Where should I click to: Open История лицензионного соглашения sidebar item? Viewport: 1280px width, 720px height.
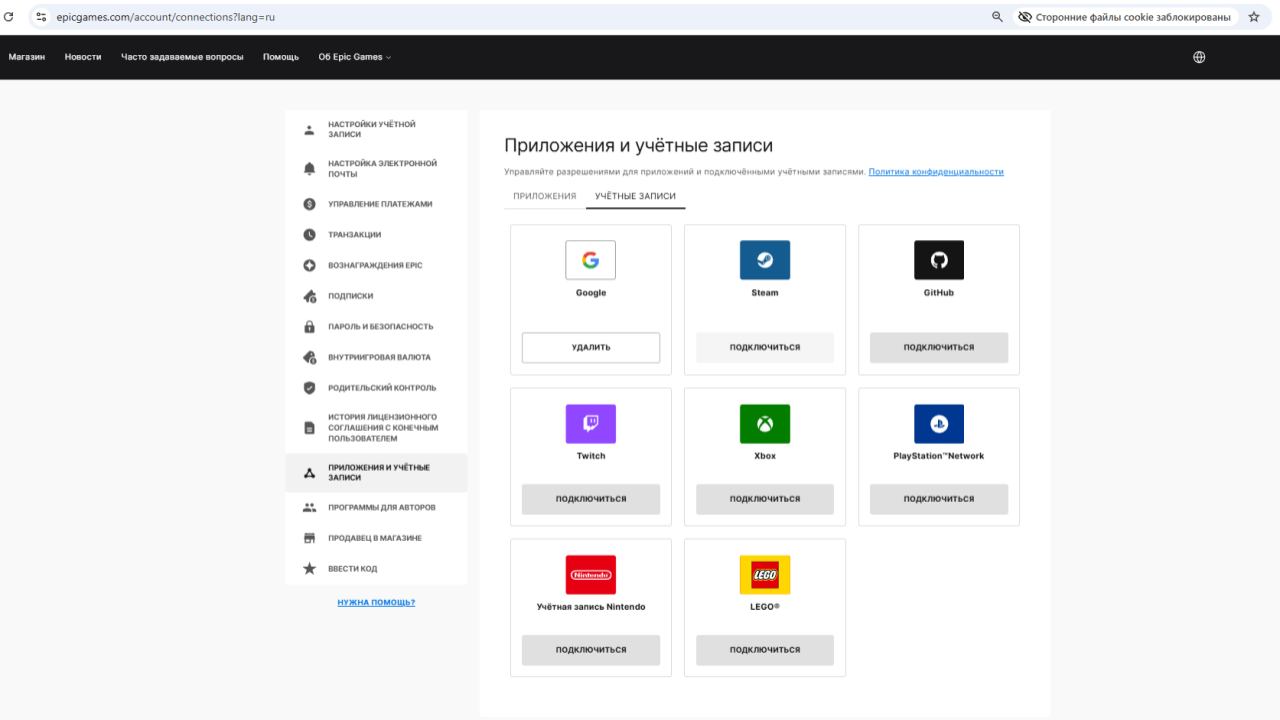376,428
